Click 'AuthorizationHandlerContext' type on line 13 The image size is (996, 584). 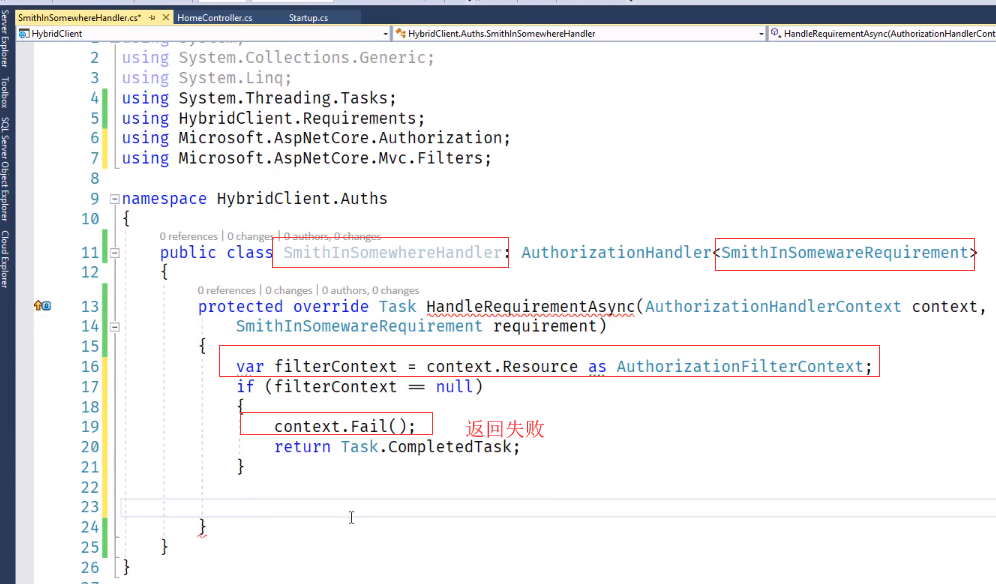[773, 307]
